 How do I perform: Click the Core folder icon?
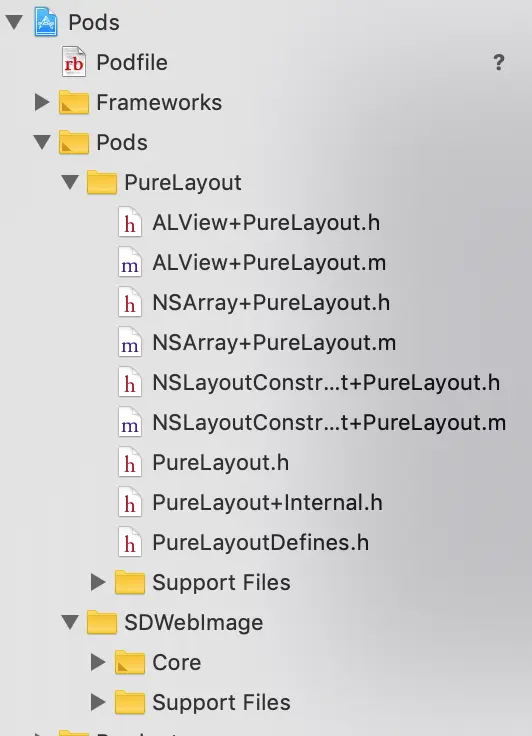point(130,662)
